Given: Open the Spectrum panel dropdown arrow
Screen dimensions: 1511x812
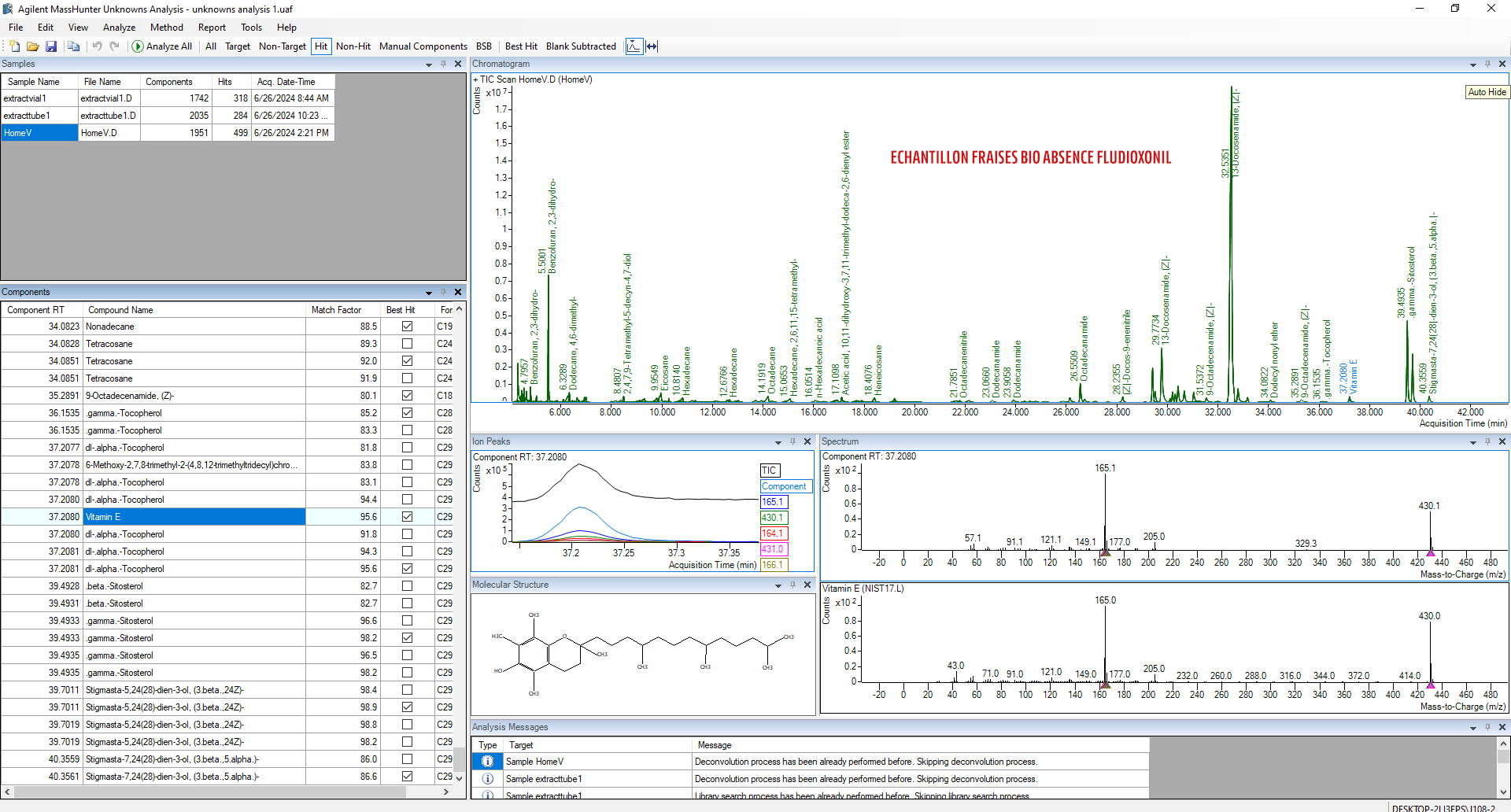Looking at the screenshot, I should [x=1472, y=442].
